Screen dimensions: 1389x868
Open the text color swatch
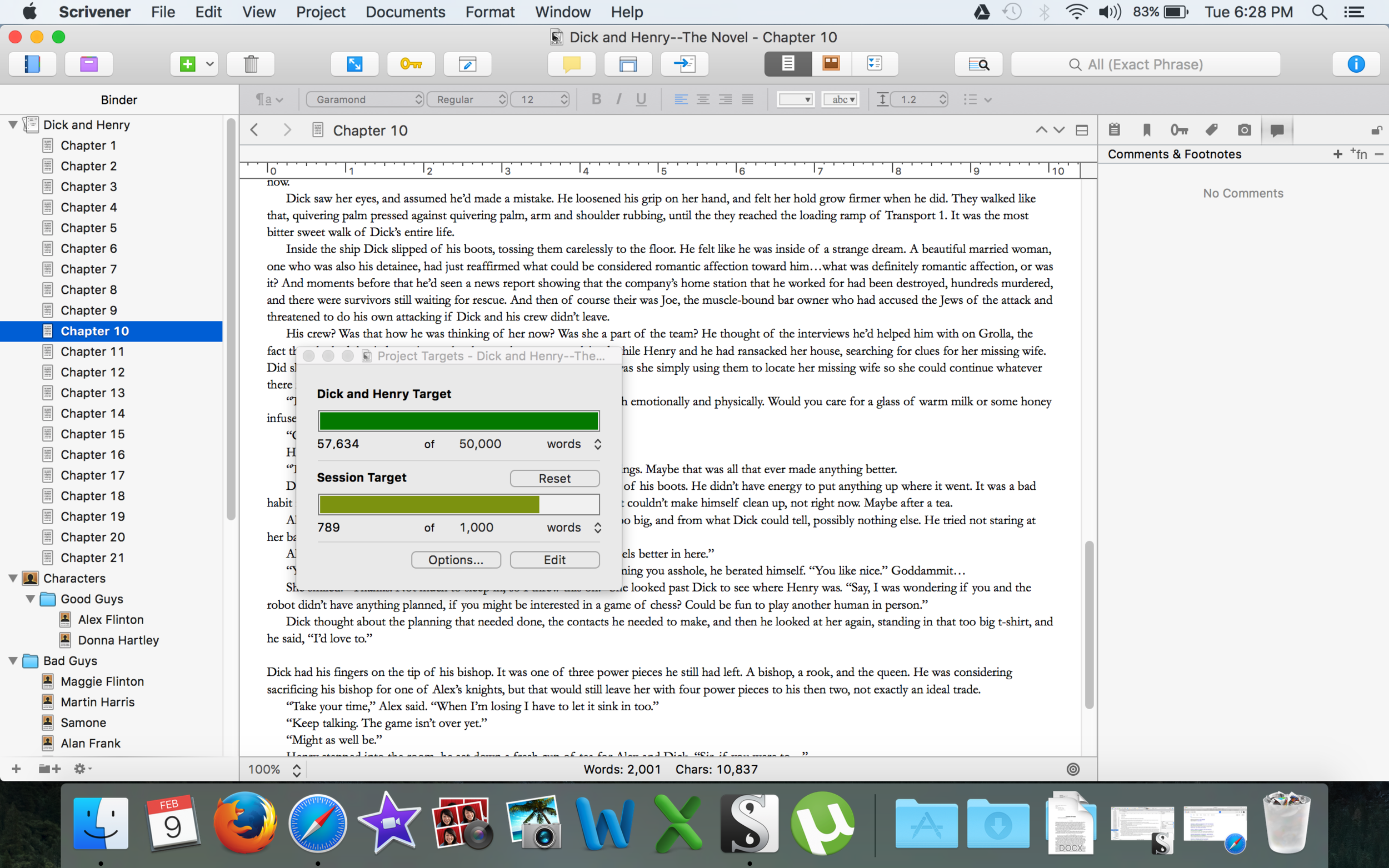click(795, 99)
